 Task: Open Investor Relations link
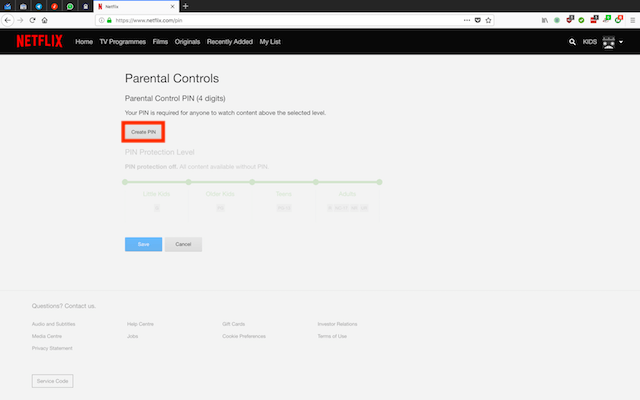(x=337, y=324)
